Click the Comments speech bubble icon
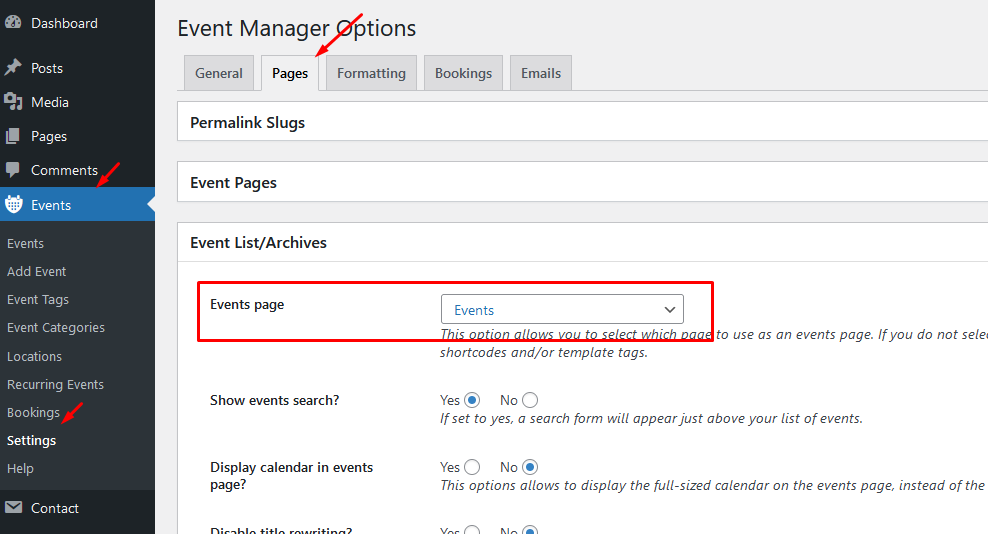The image size is (988, 534). [x=13, y=170]
